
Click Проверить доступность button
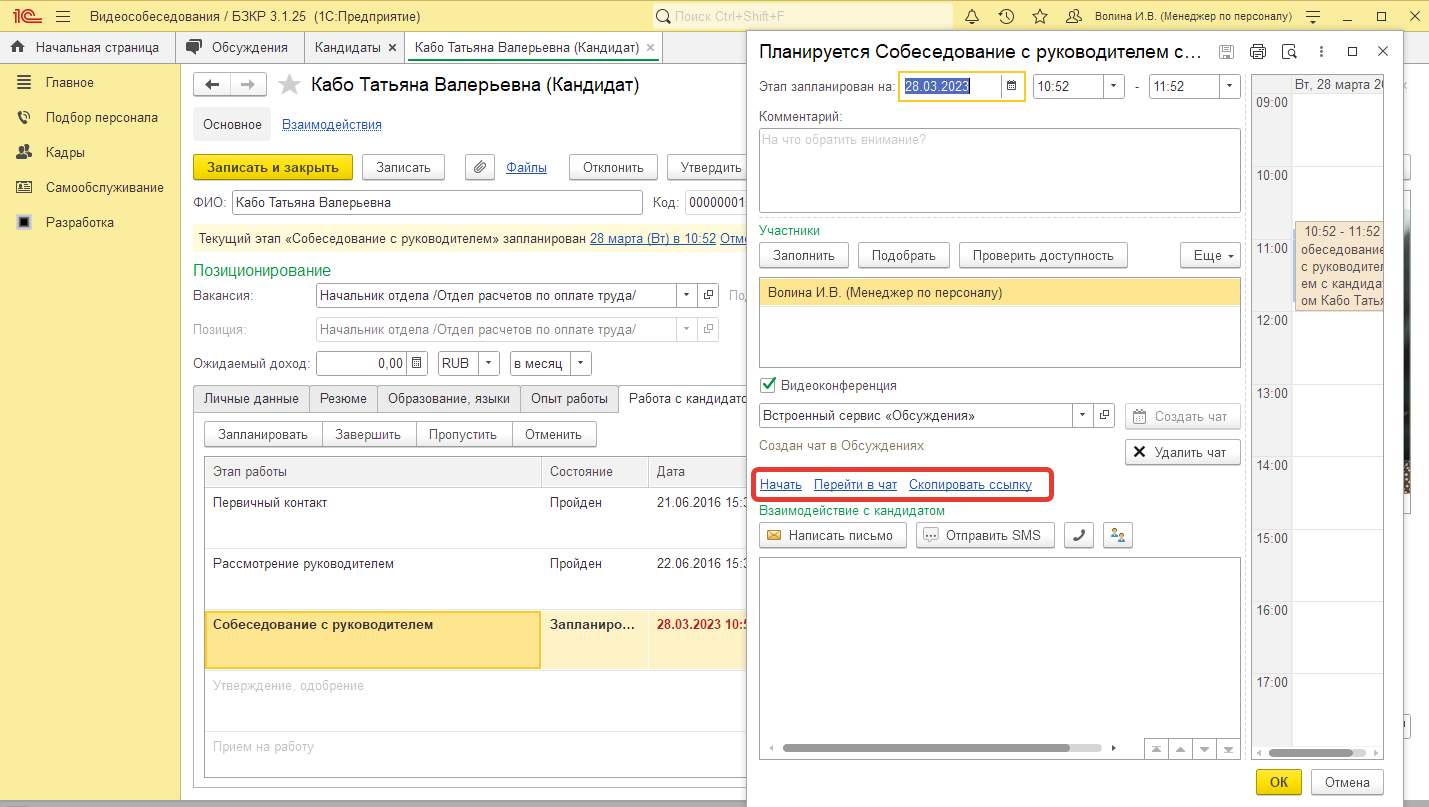pos(1043,255)
